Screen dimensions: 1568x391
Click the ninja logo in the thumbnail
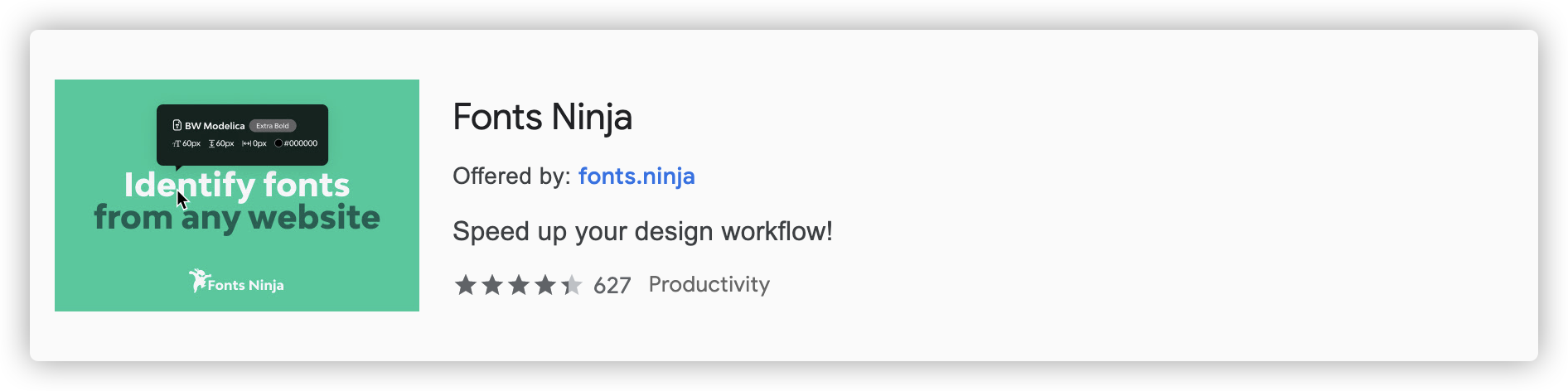[x=199, y=281]
